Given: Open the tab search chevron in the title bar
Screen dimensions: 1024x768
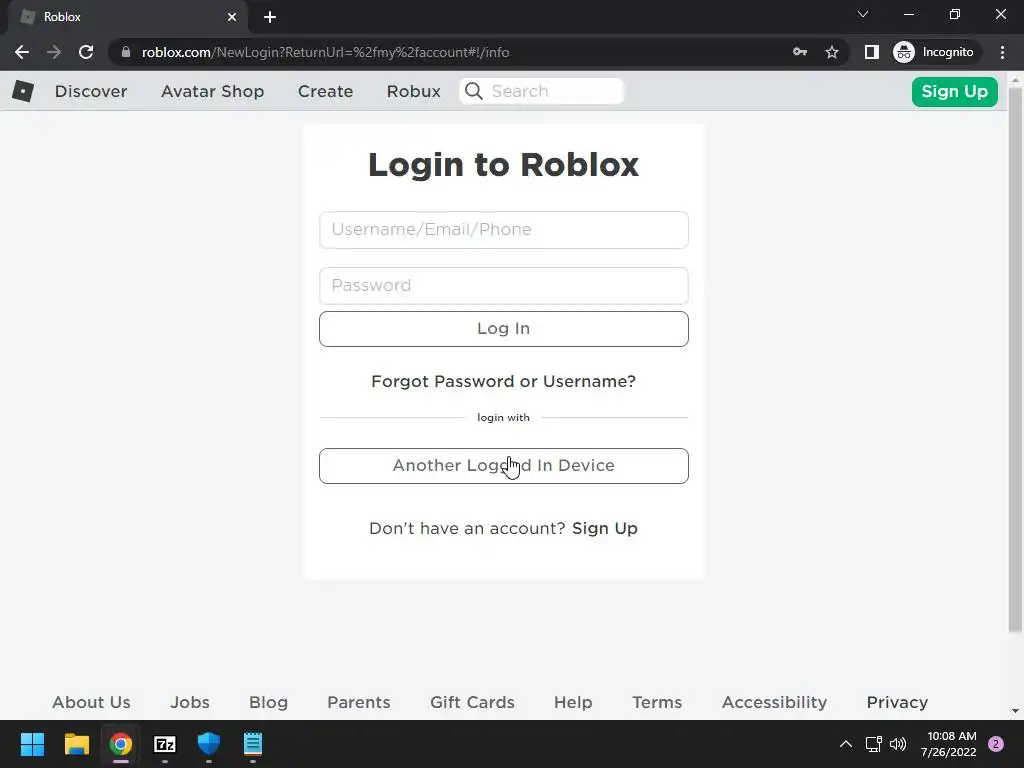Looking at the screenshot, I should pyautogui.click(x=863, y=14).
